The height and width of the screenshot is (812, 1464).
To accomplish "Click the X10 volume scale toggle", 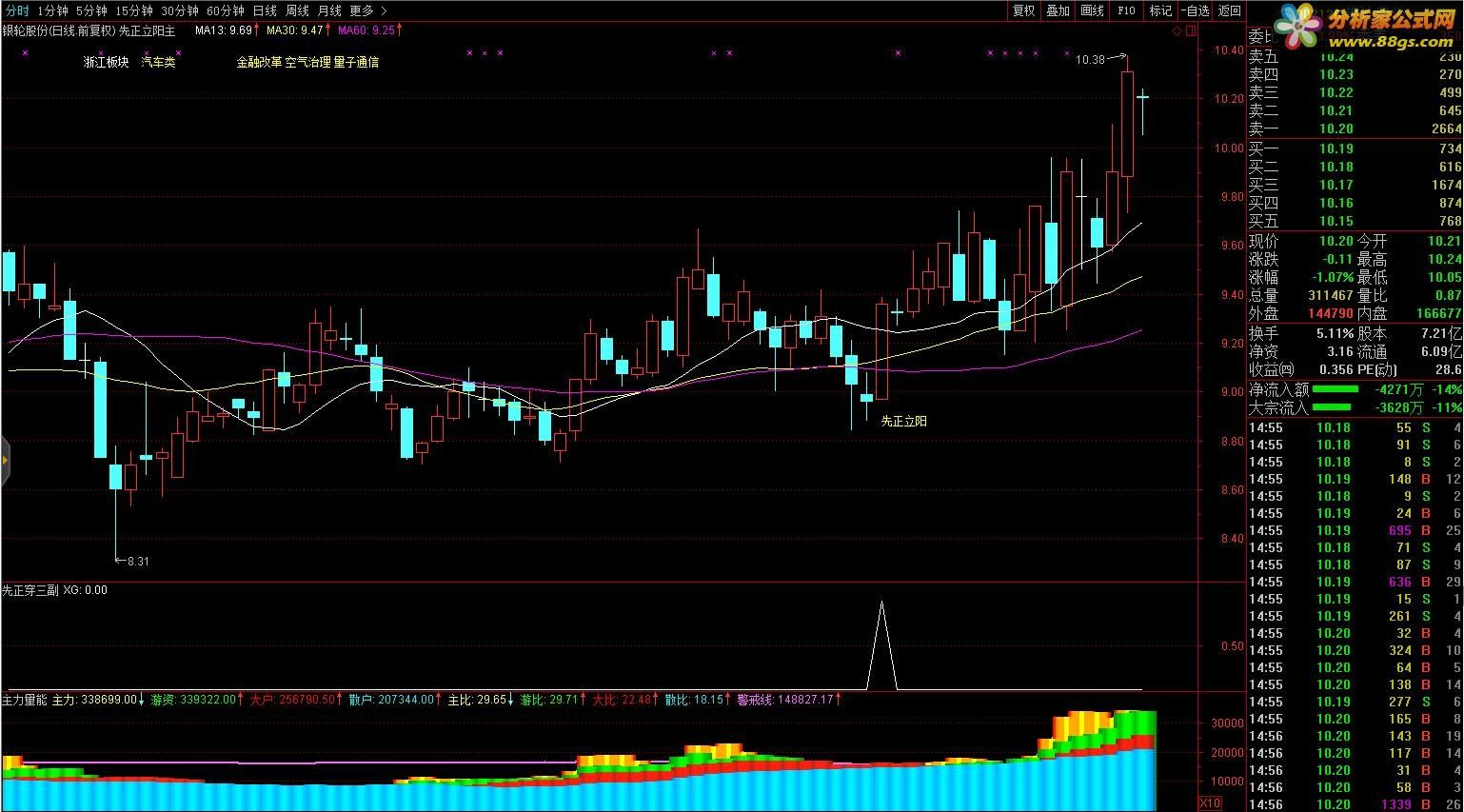I will [x=1209, y=803].
